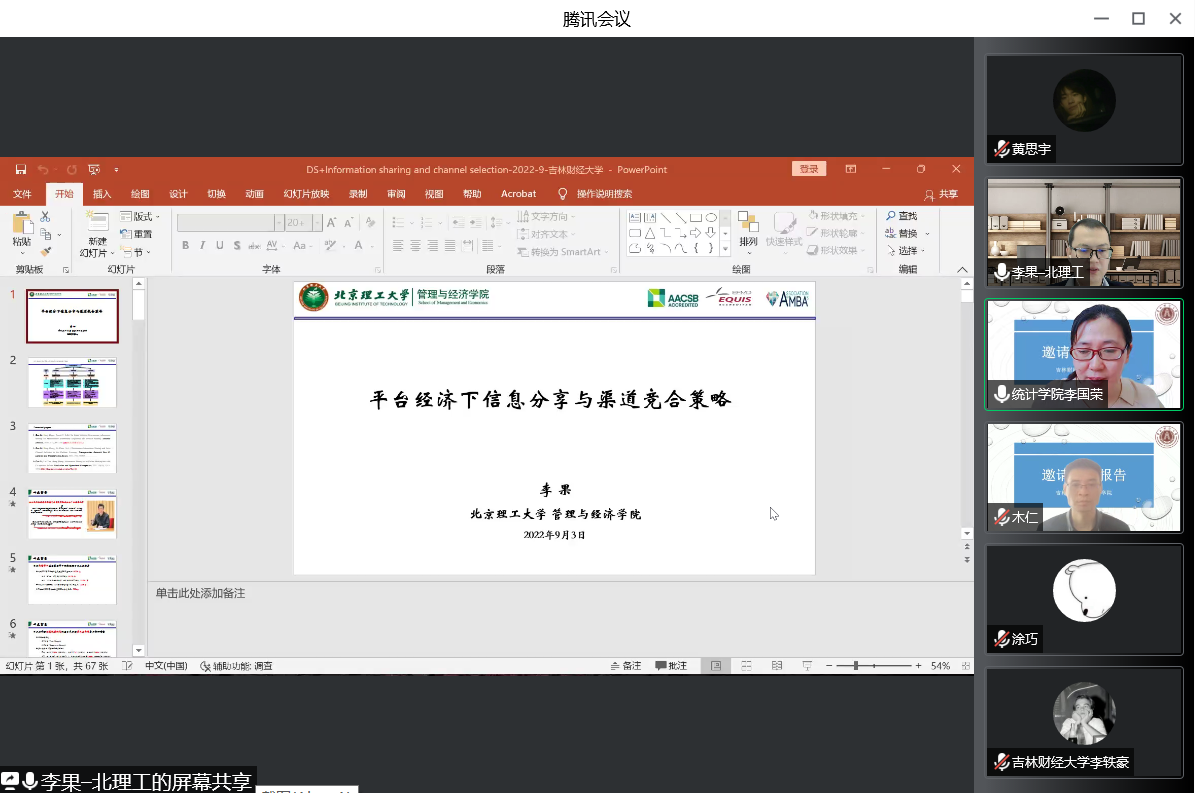
Task: Click the New Slide icon
Action: 97,224
